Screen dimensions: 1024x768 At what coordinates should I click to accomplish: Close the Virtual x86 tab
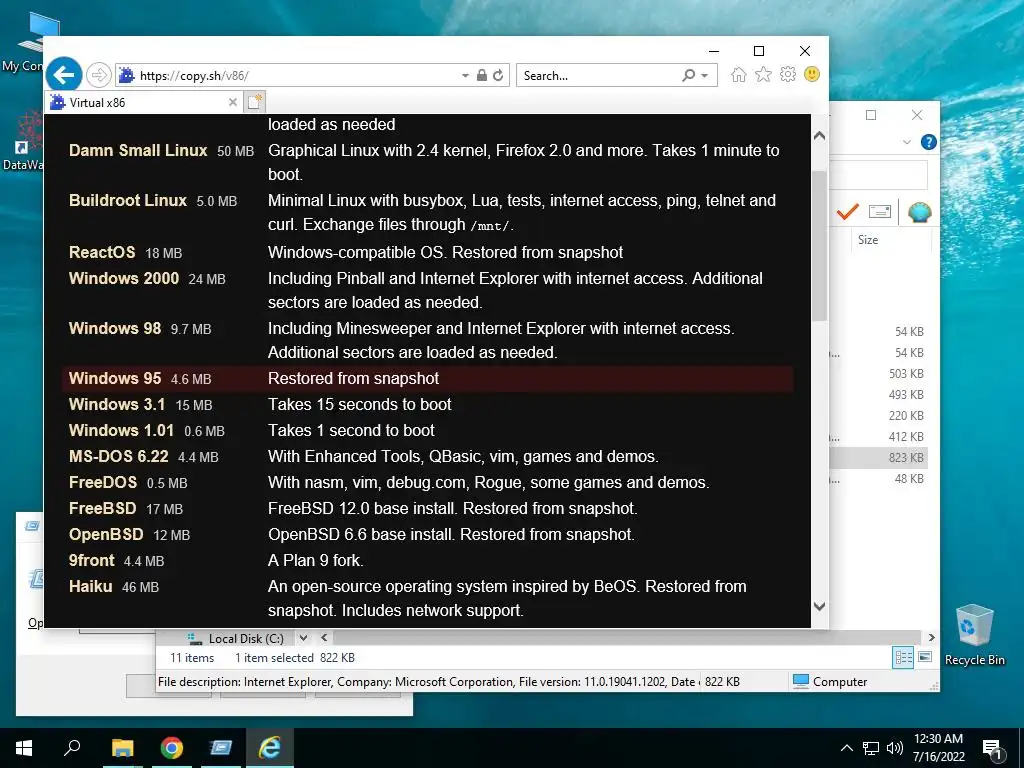232,102
